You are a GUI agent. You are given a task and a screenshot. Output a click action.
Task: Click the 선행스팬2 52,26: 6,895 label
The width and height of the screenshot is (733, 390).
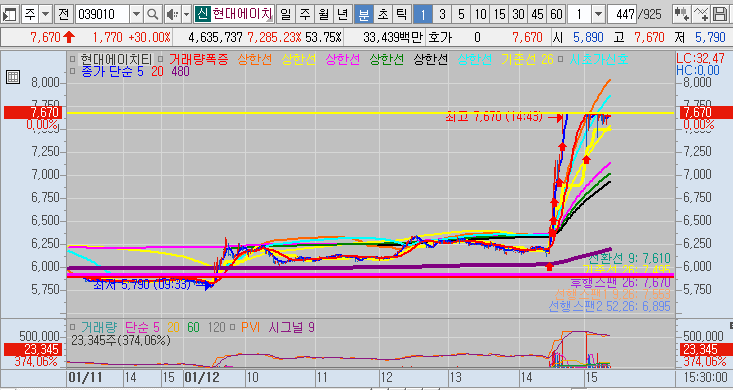[610, 307]
